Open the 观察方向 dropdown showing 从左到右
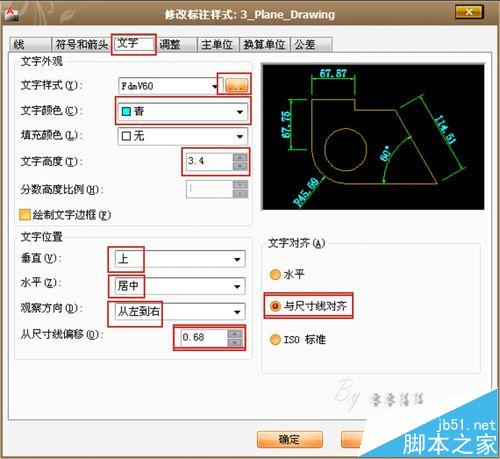Image resolution: width=500 pixels, height=459 pixels. coord(180,312)
